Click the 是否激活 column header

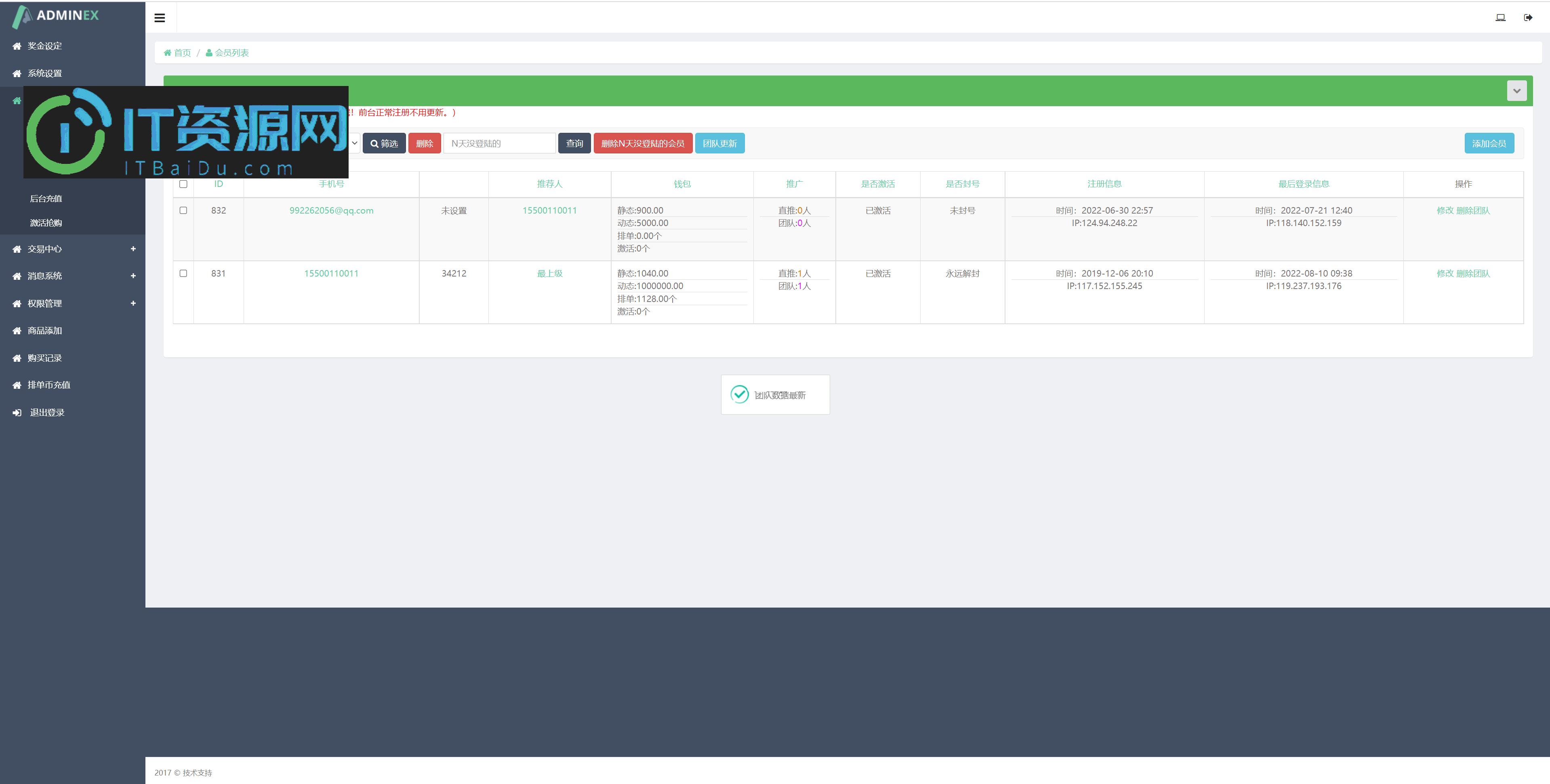878,184
